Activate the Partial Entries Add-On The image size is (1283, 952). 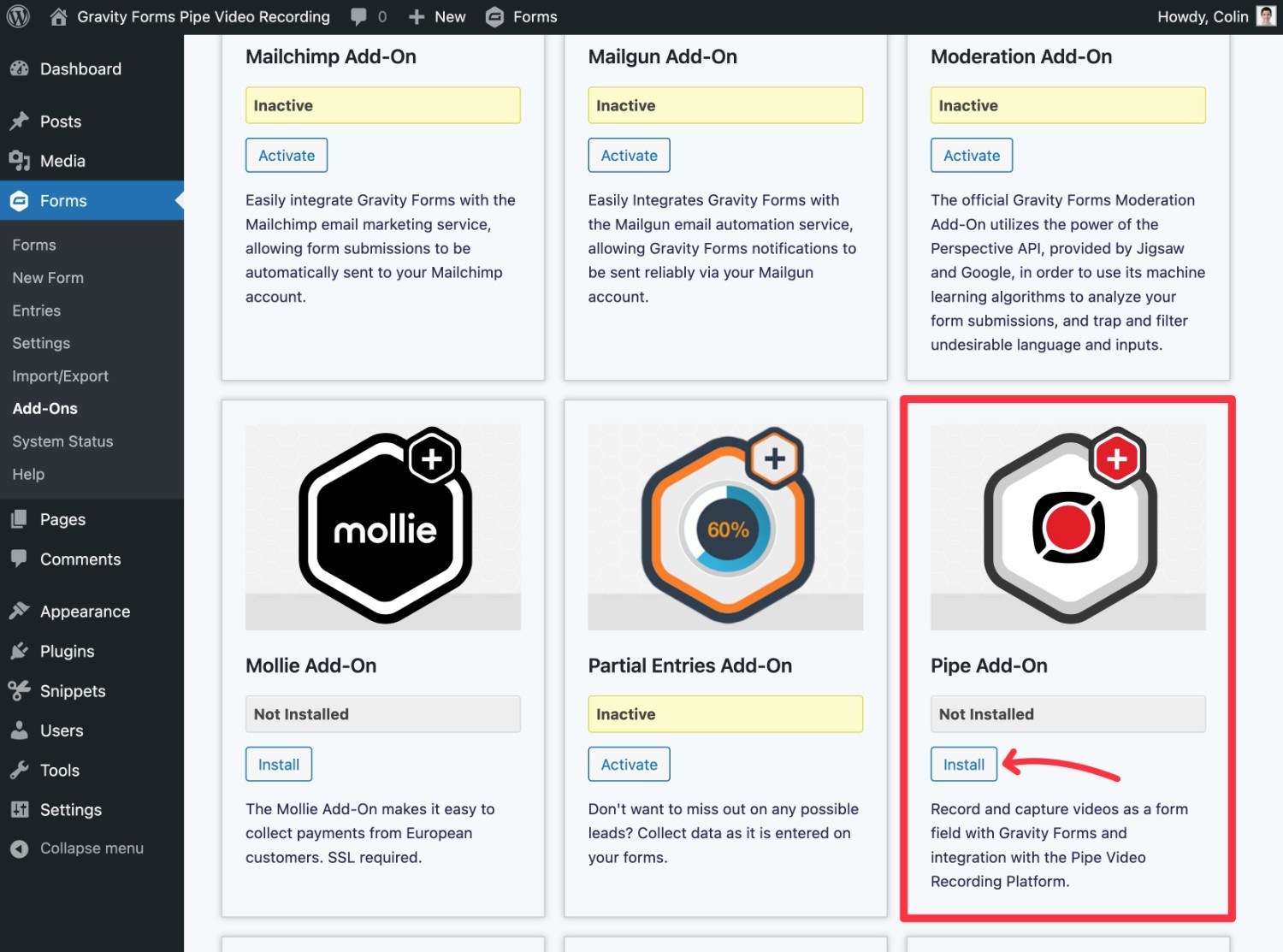point(630,765)
